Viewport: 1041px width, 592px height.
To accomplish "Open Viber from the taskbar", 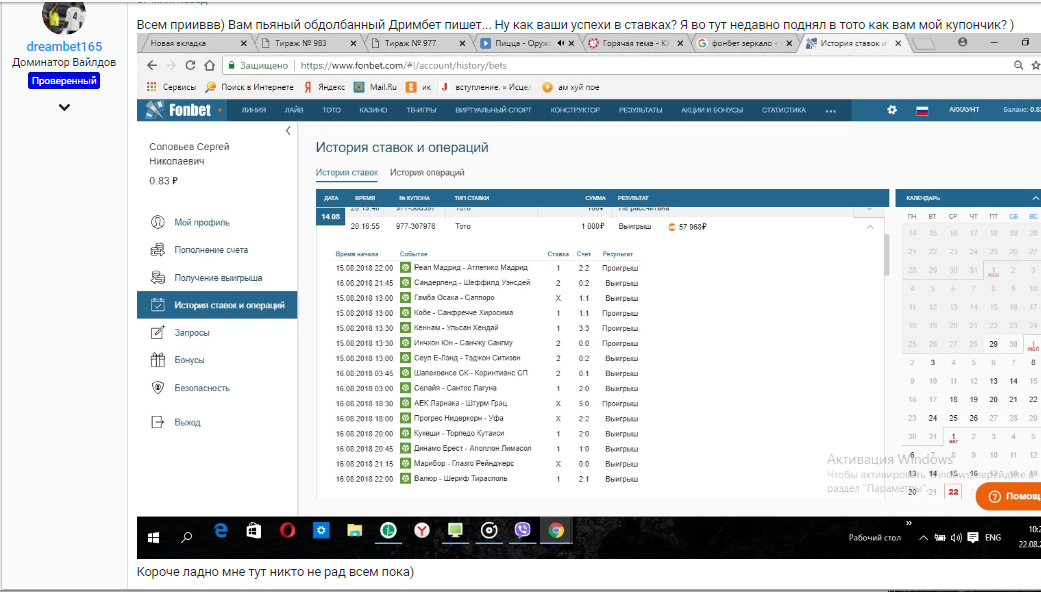I will tap(522, 530).
